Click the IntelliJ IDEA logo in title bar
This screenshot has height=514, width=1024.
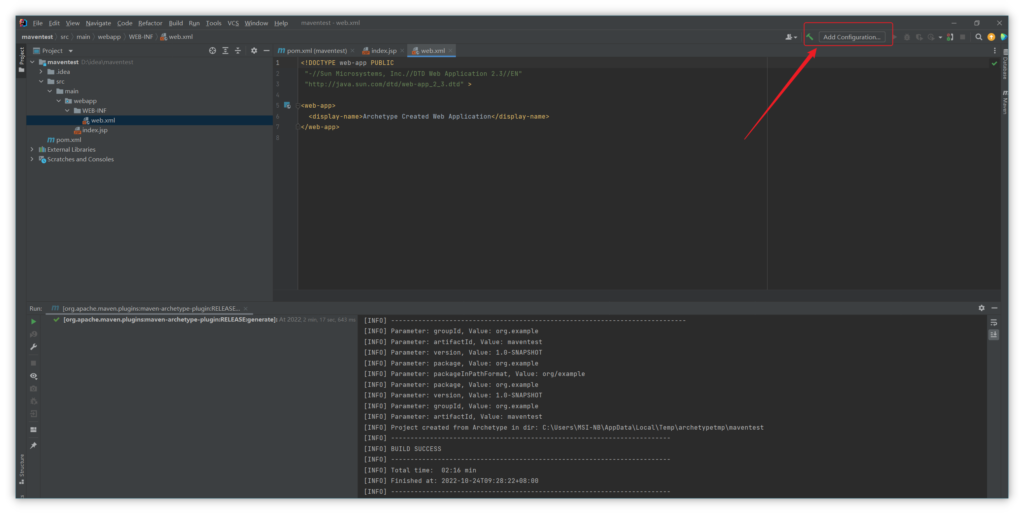point(24,23)
